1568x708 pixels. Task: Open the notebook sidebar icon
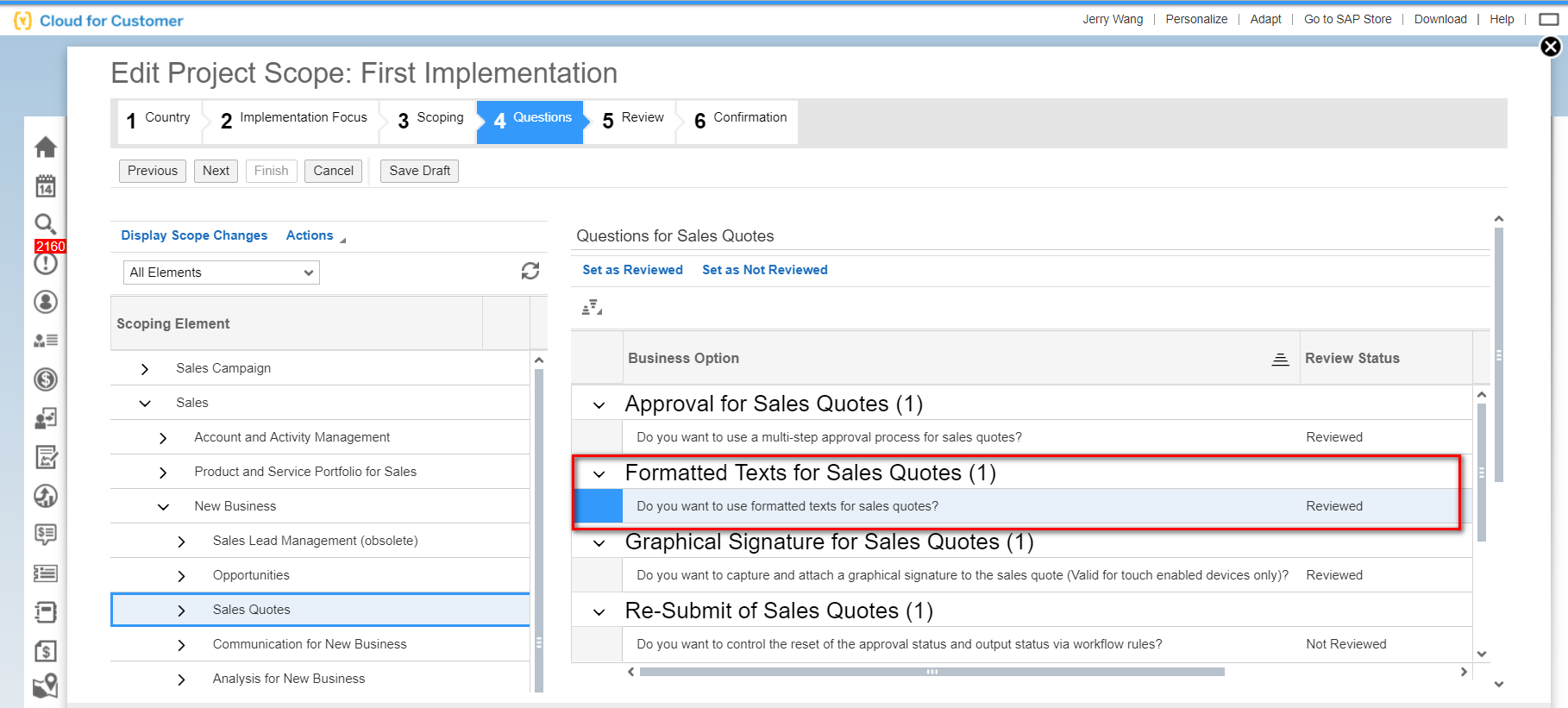coord(46,612)
